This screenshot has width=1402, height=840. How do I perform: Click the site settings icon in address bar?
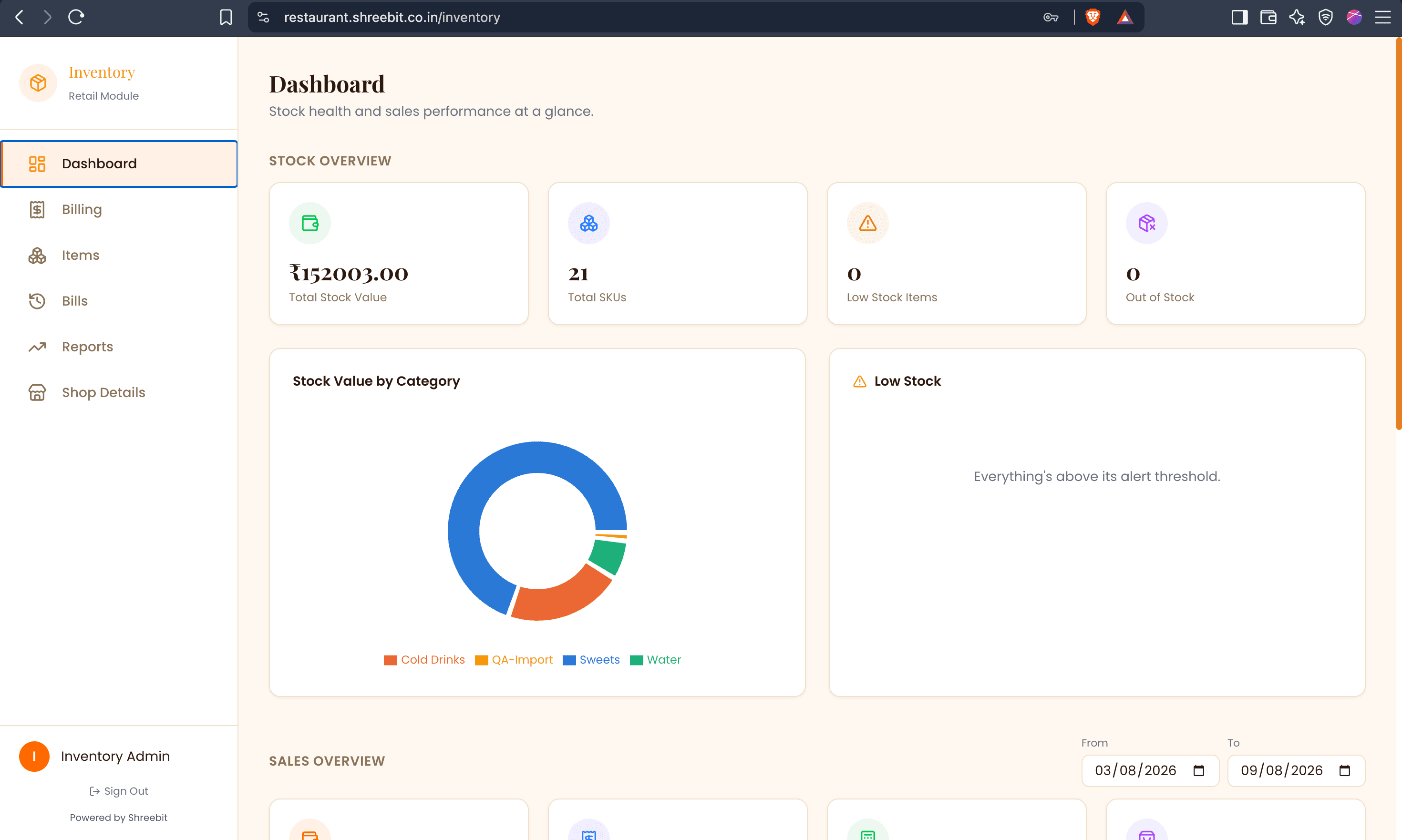tap(263, 17)
